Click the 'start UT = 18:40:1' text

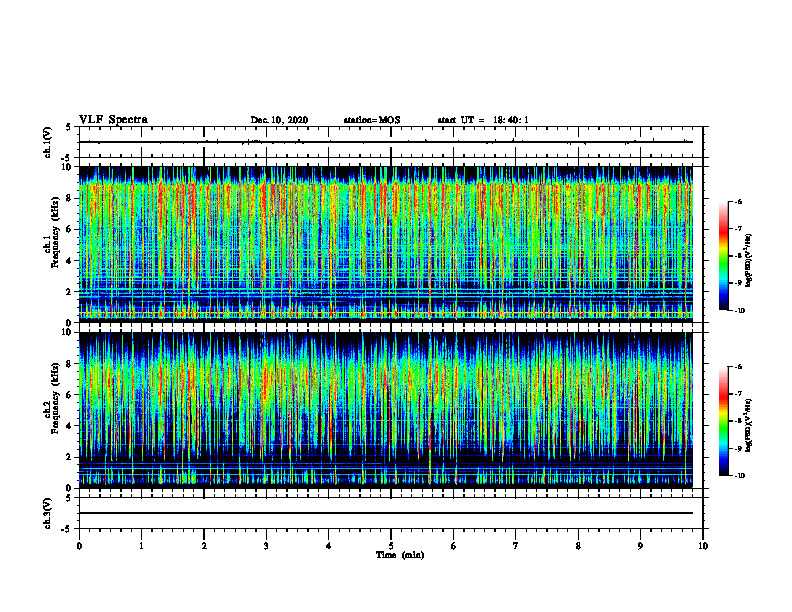tap(483, 120)
